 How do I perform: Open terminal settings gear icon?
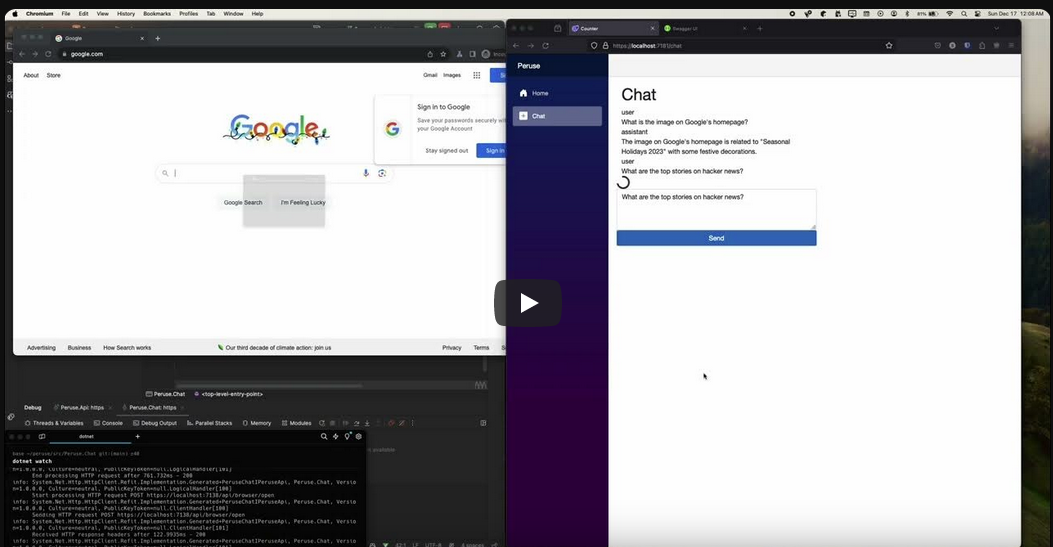pyautogui.click(x=359, y=437)
